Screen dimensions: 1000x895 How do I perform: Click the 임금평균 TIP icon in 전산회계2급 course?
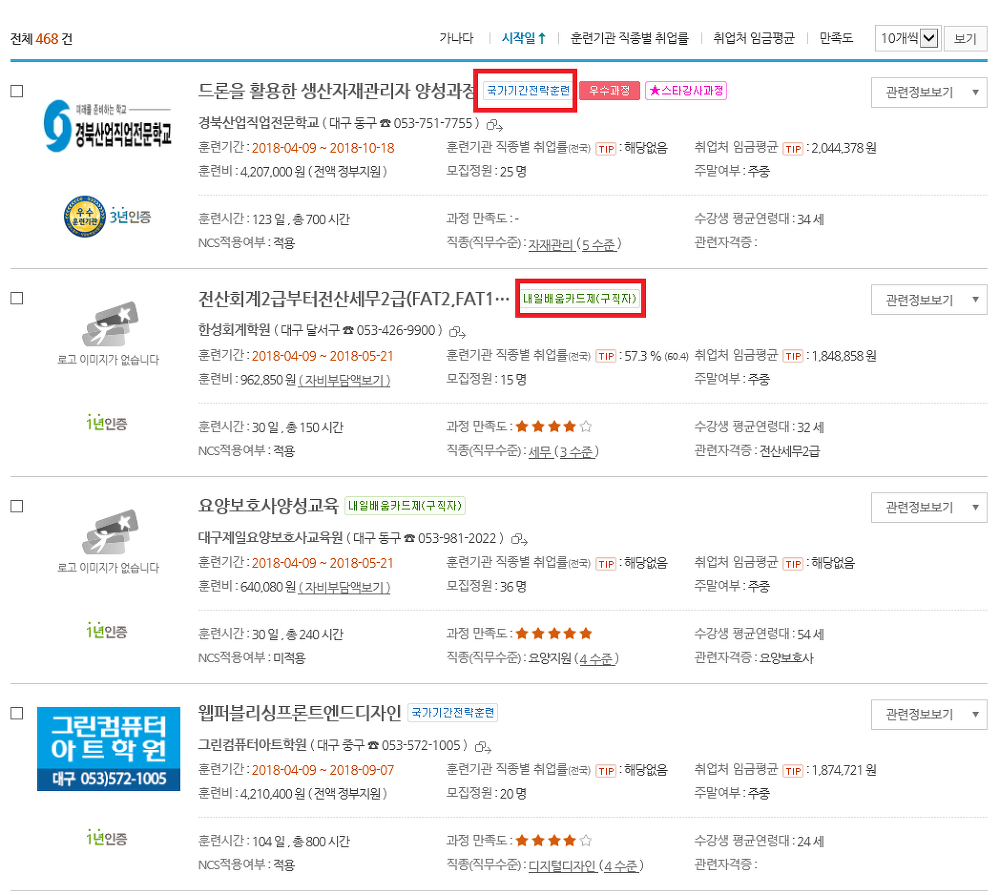(793, 357)
